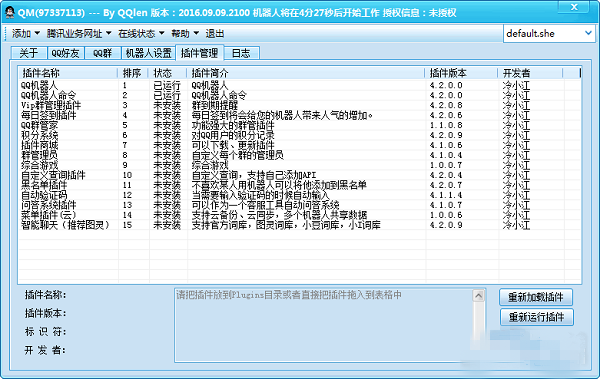Select the 综合游戏 plugin name

coord(39,165)
